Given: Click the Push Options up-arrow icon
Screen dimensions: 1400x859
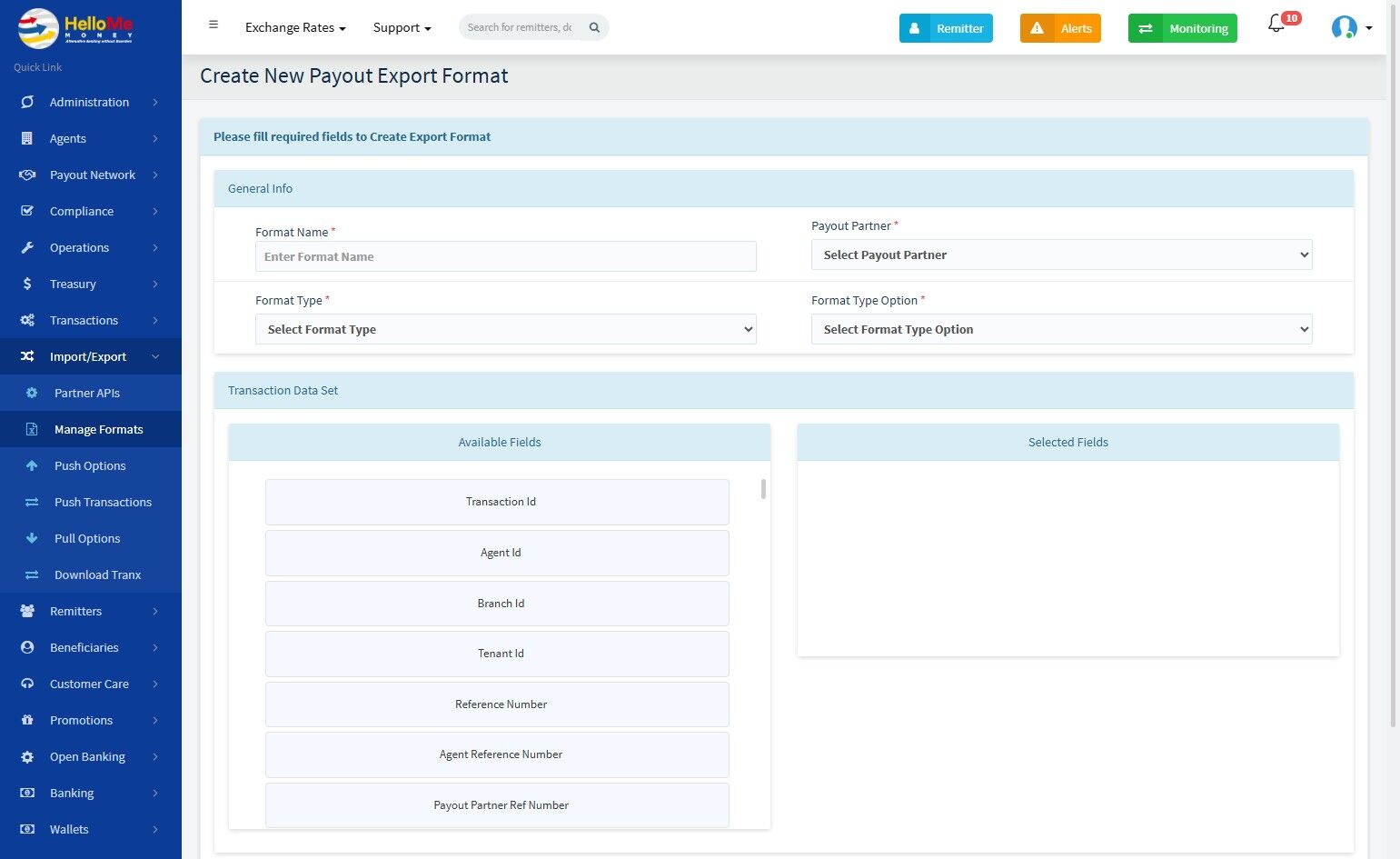Looking at the screenshot, I should click(32, 465).
